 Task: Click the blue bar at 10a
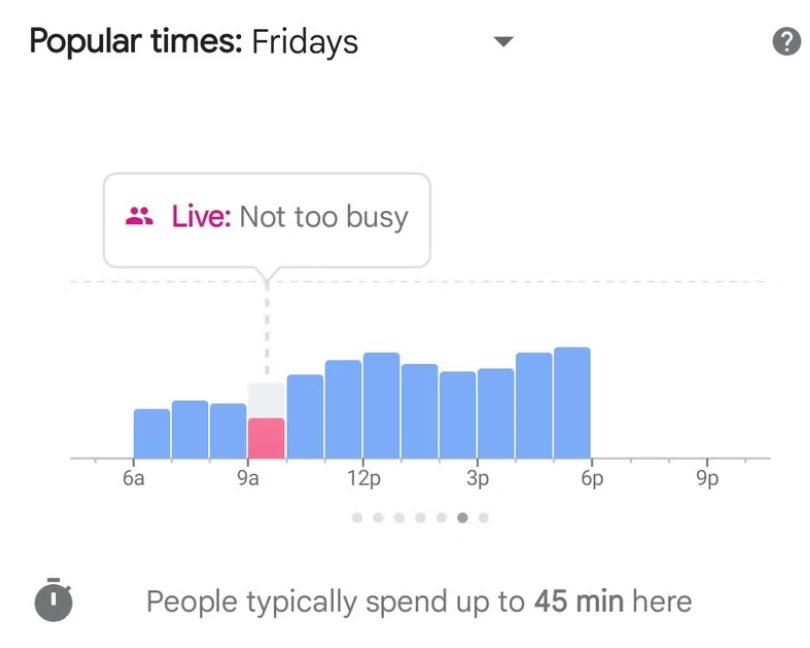pos(305,416)
